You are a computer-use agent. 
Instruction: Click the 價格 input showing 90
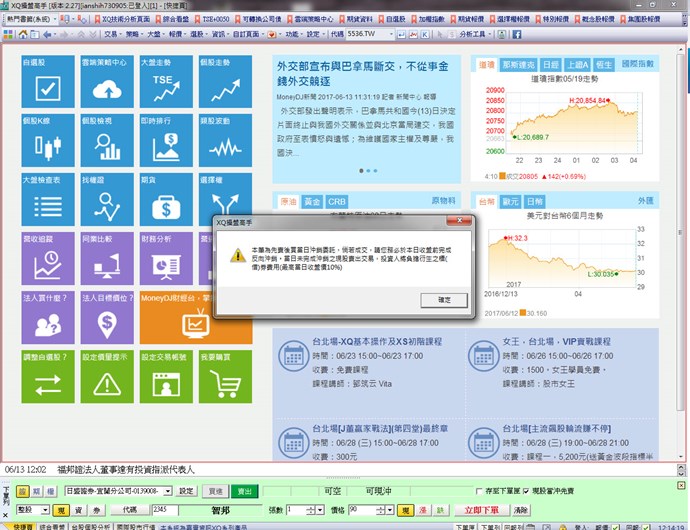tap(363, 510)
